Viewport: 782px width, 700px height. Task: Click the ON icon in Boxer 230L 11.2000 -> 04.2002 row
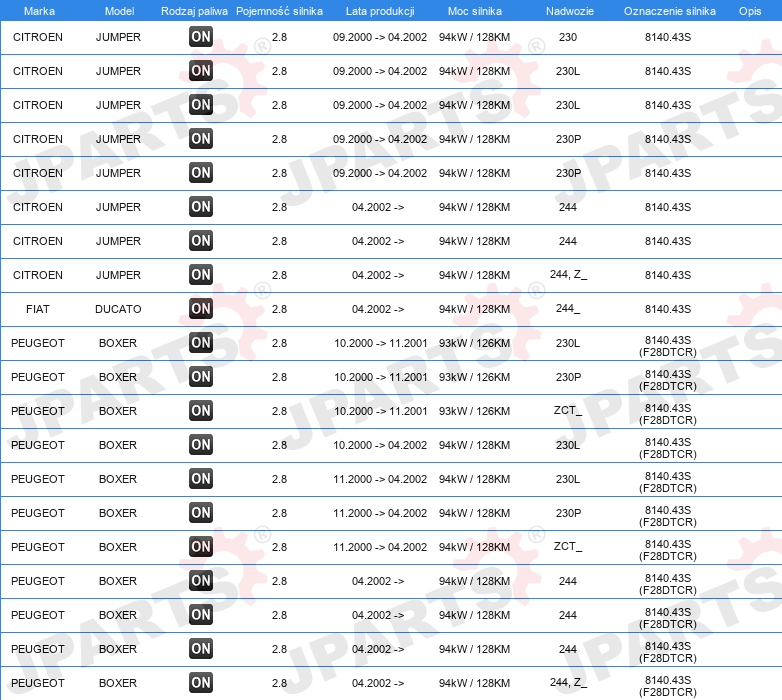(x=201, y=479)
